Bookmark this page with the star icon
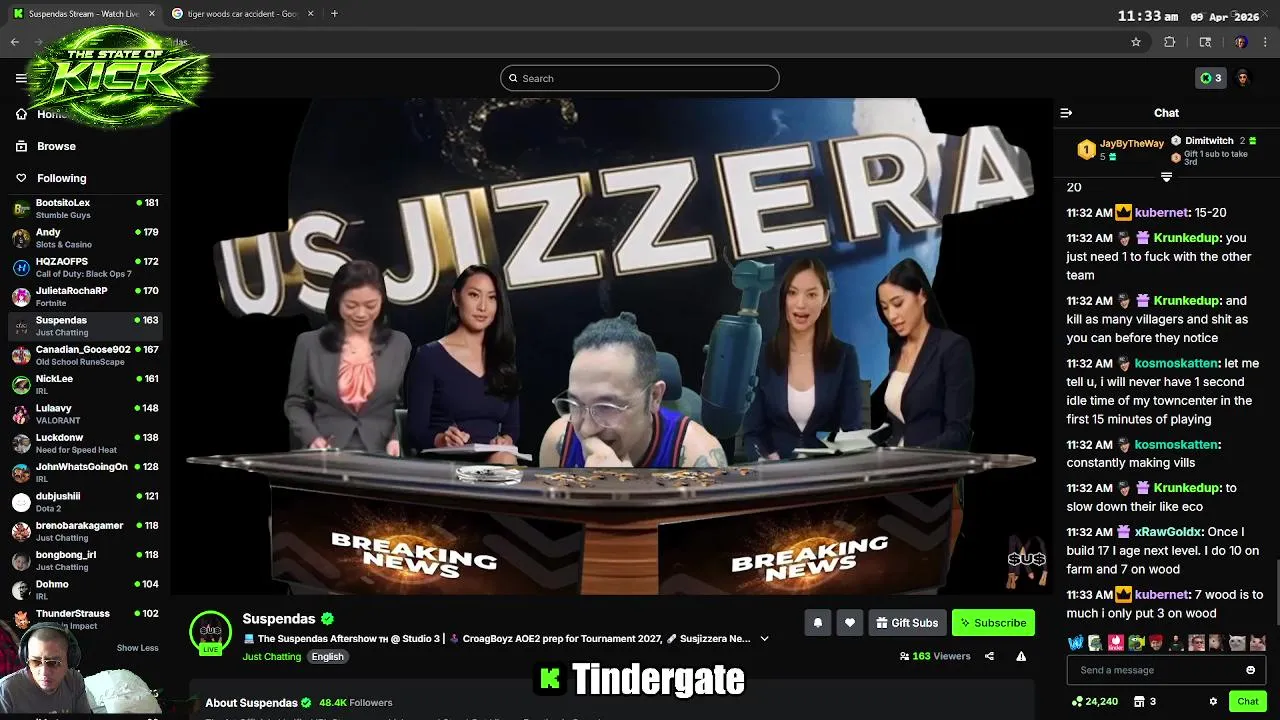This screenshot has width=1280, height=720. coord(1136,42)
